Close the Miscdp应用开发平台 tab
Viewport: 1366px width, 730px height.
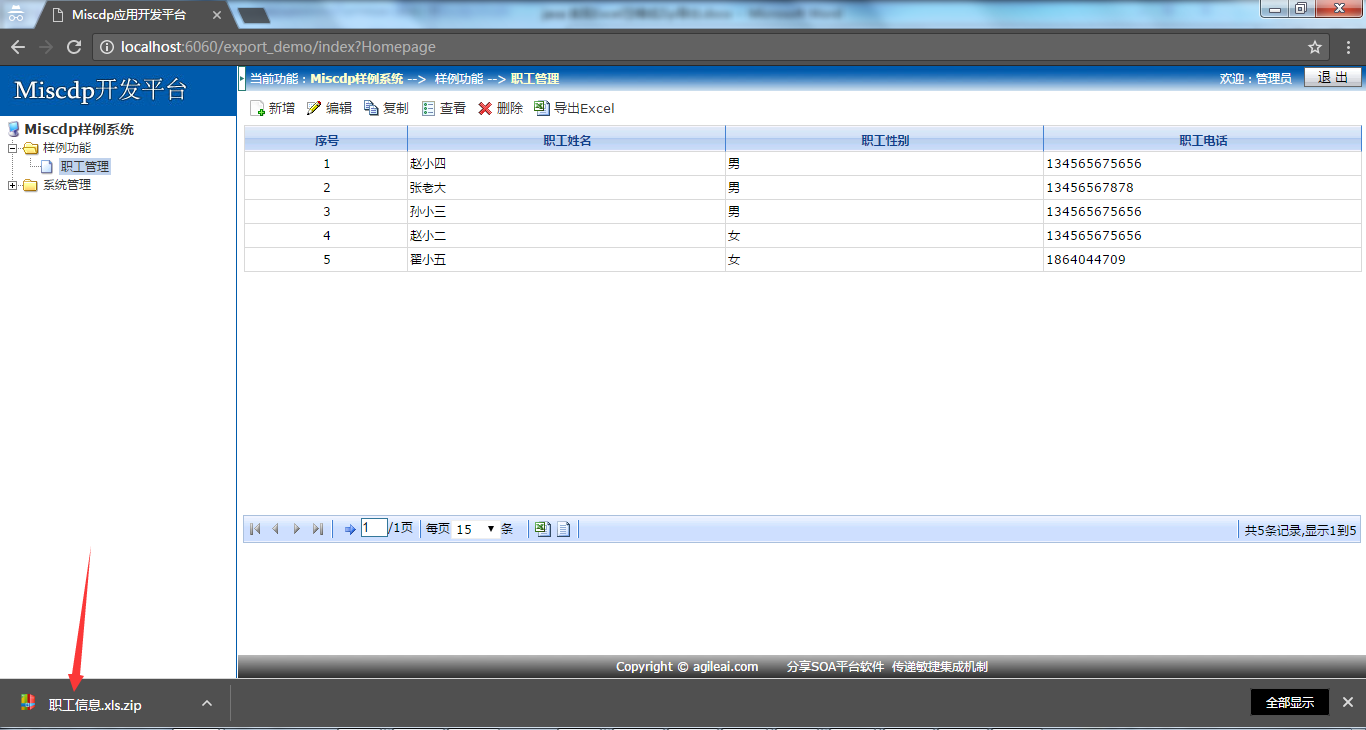coord(217,15)
